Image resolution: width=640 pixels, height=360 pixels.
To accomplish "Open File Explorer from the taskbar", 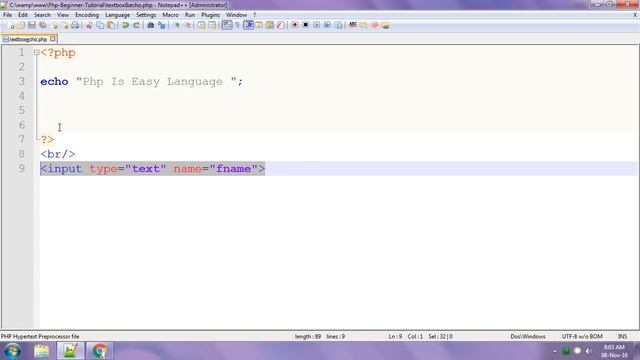I will point(42,351).
